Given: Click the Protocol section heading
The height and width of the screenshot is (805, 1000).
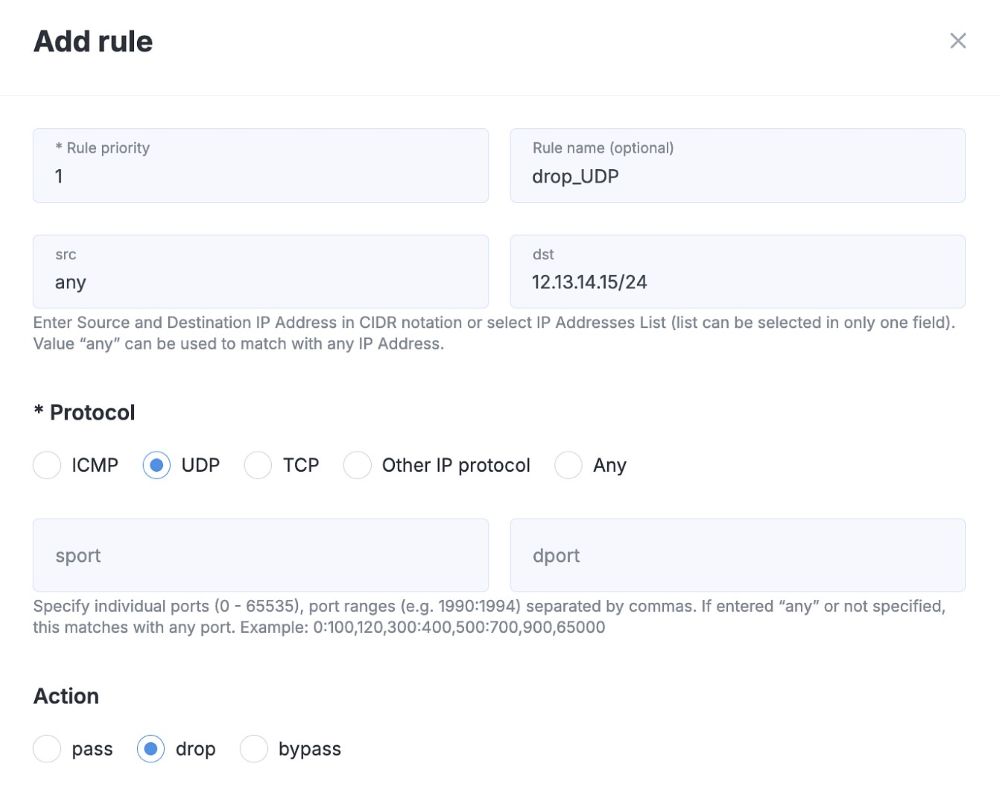Looking at the screenshot, I should tap(85, 412).
